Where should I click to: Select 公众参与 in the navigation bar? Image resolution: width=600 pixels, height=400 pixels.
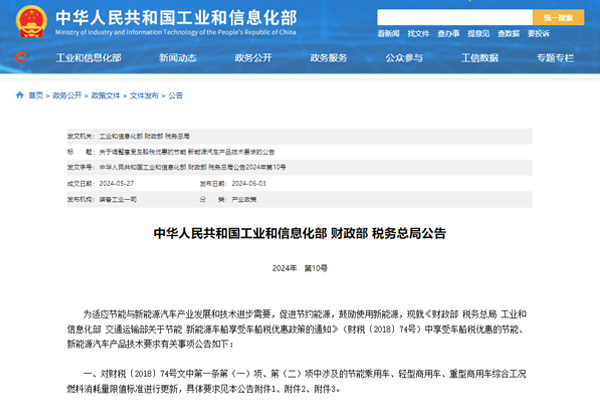[404, 58]
